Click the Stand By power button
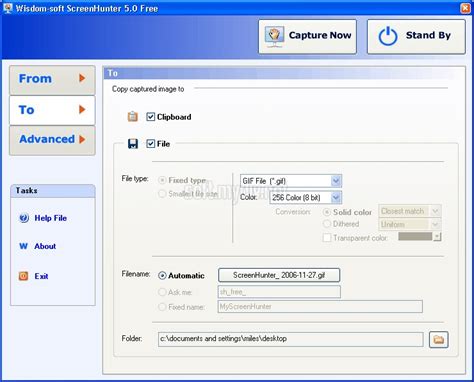The image size is (474, 382). pos(416,36)
